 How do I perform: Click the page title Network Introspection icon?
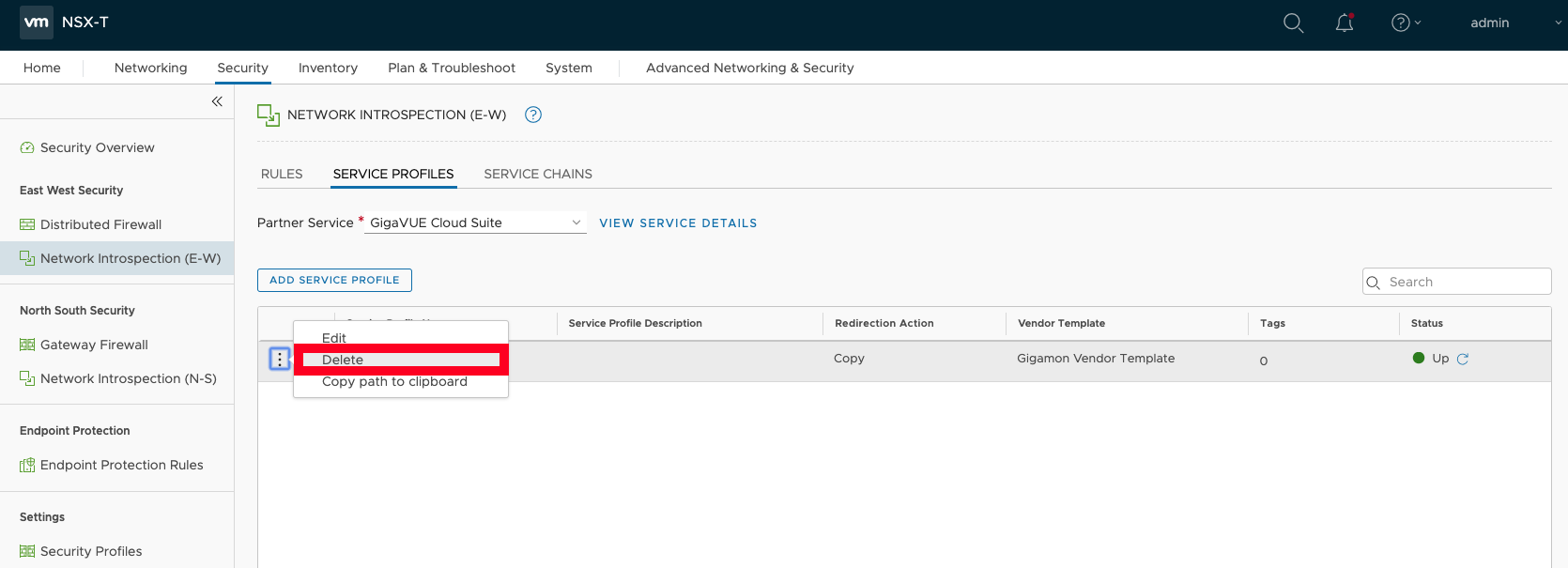click(269, 115)
